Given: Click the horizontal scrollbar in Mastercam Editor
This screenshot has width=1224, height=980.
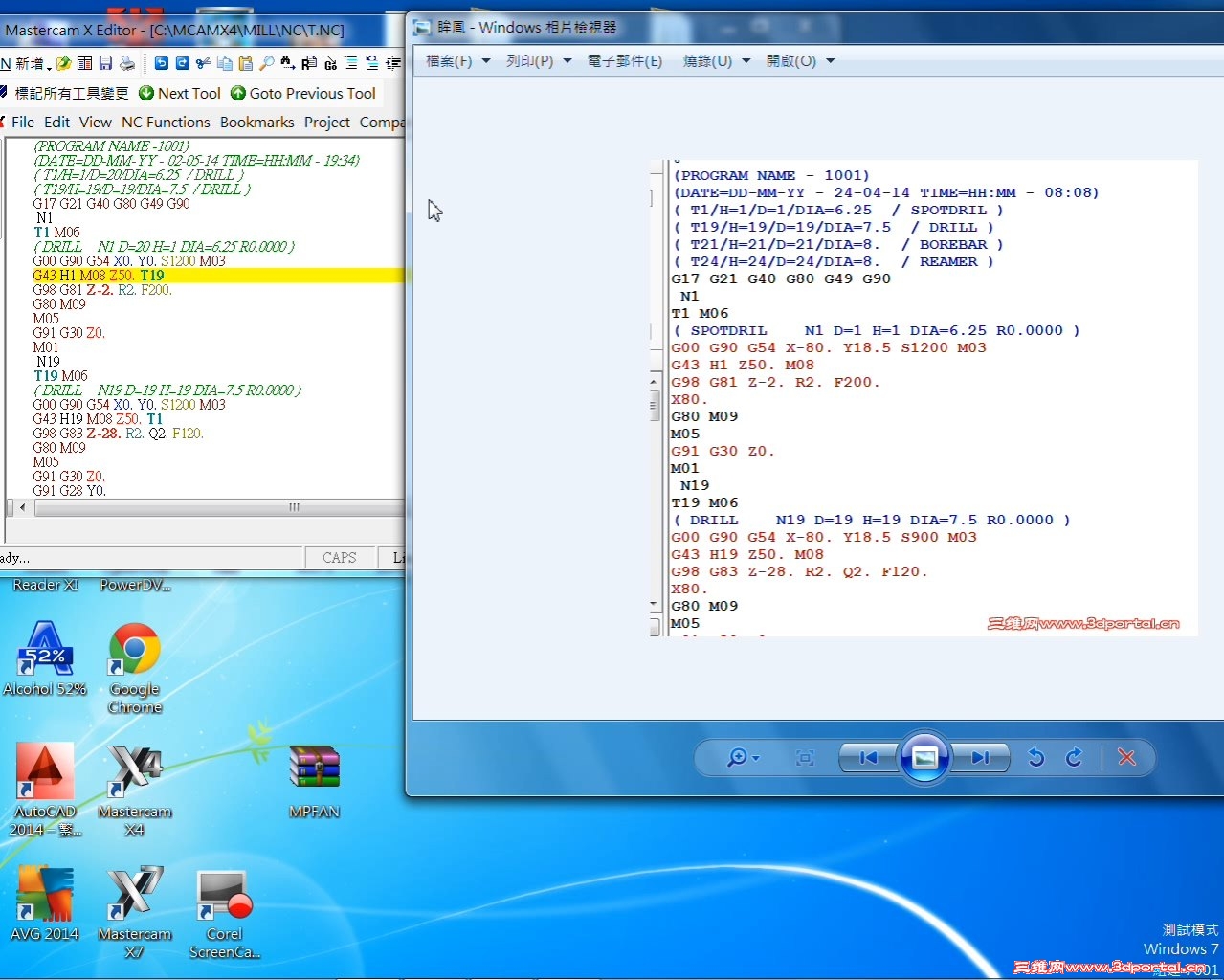Looking at the screenshot, I should coord(206,507).
